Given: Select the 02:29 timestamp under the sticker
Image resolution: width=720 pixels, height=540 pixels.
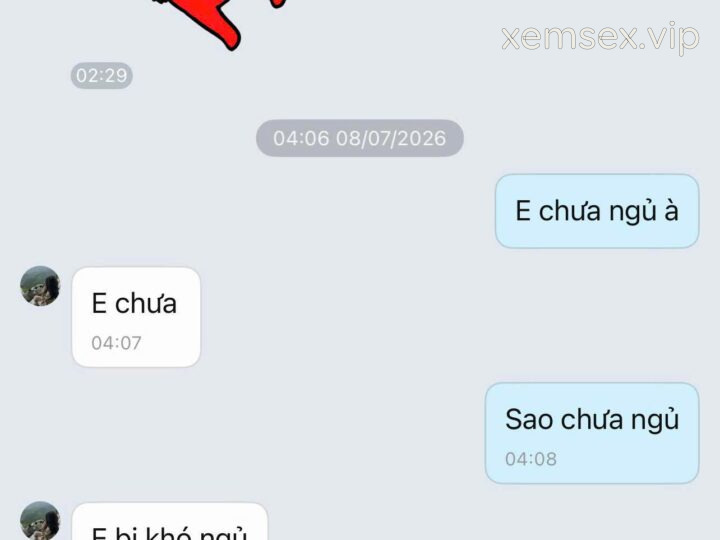Looking at the screenshot, I should coord(101,75).
